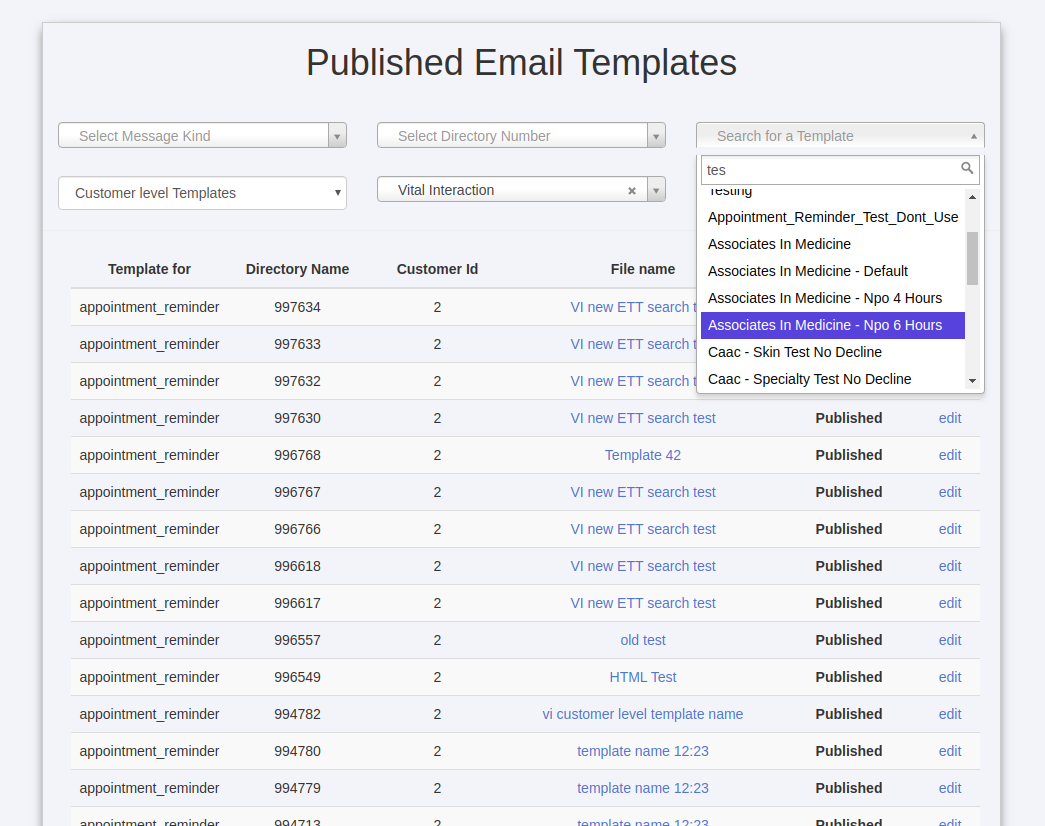
Task: Edit the HTML Test row 996549
Action: [x=950, y=677]
